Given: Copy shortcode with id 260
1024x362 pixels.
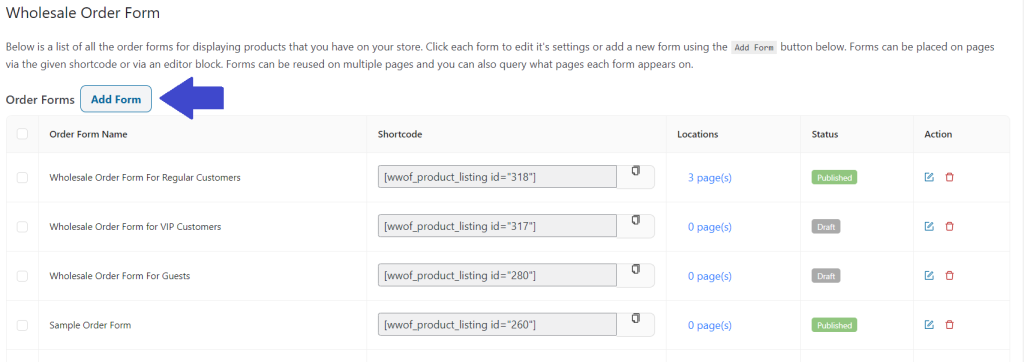Looking at the screenshot, I should [x=635, y=319].
